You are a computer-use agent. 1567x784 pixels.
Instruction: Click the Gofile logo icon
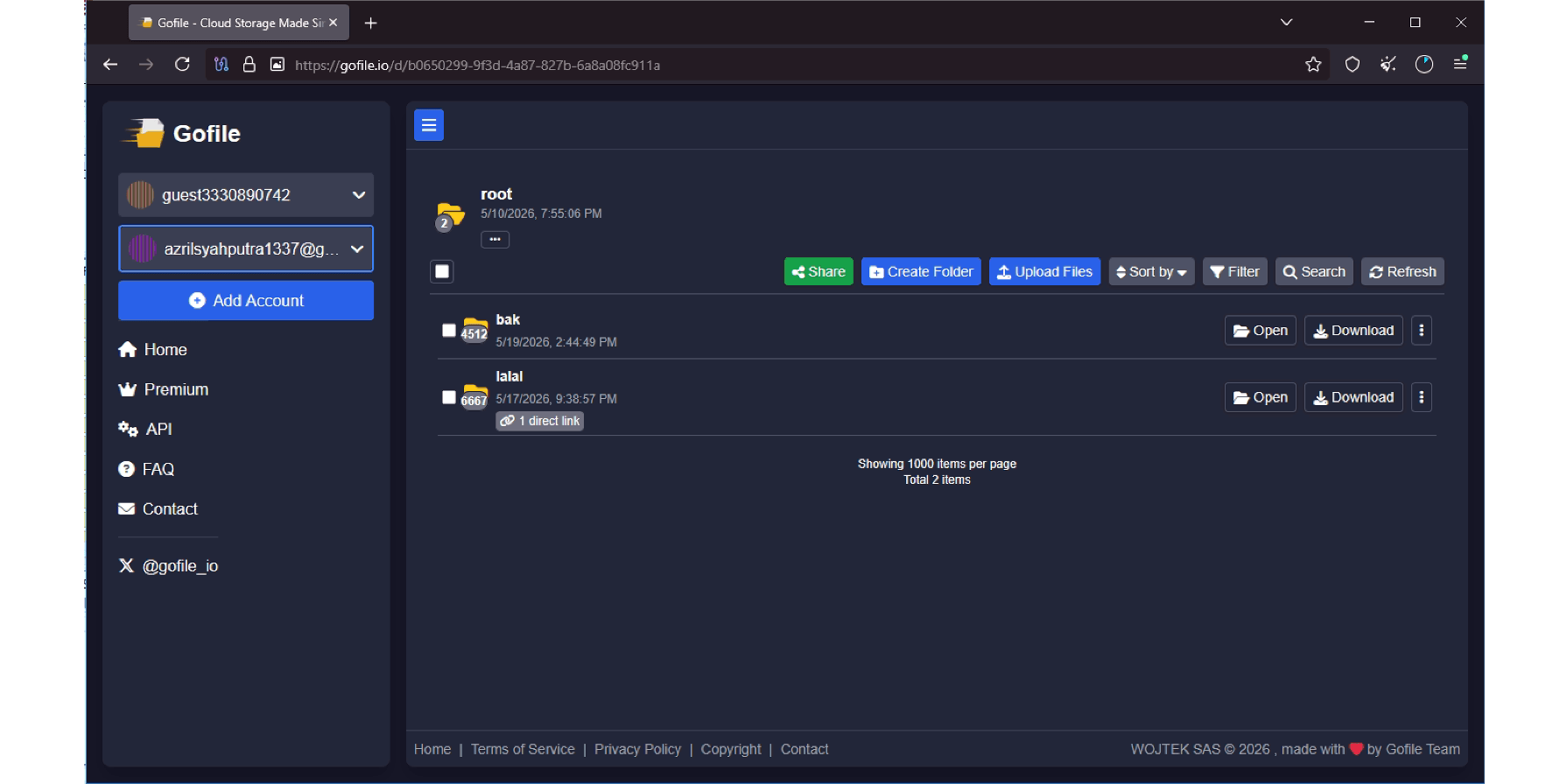click(144, 133)
